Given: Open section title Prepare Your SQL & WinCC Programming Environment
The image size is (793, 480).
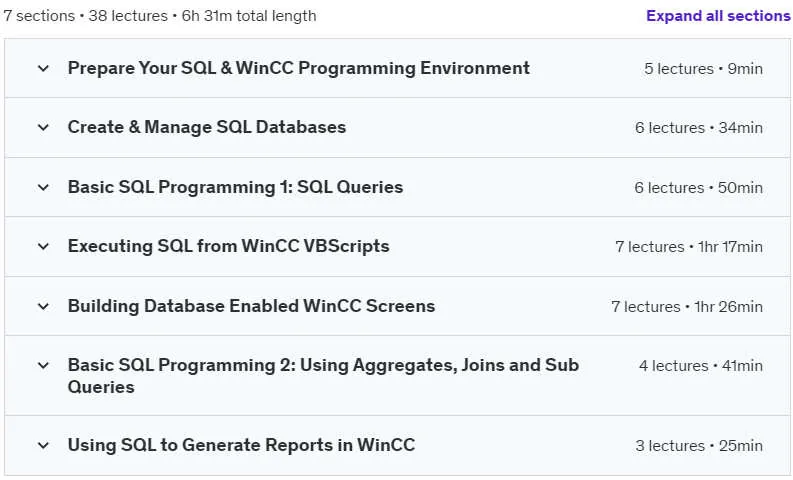Looking at the screenshot, I should (298, 68).
